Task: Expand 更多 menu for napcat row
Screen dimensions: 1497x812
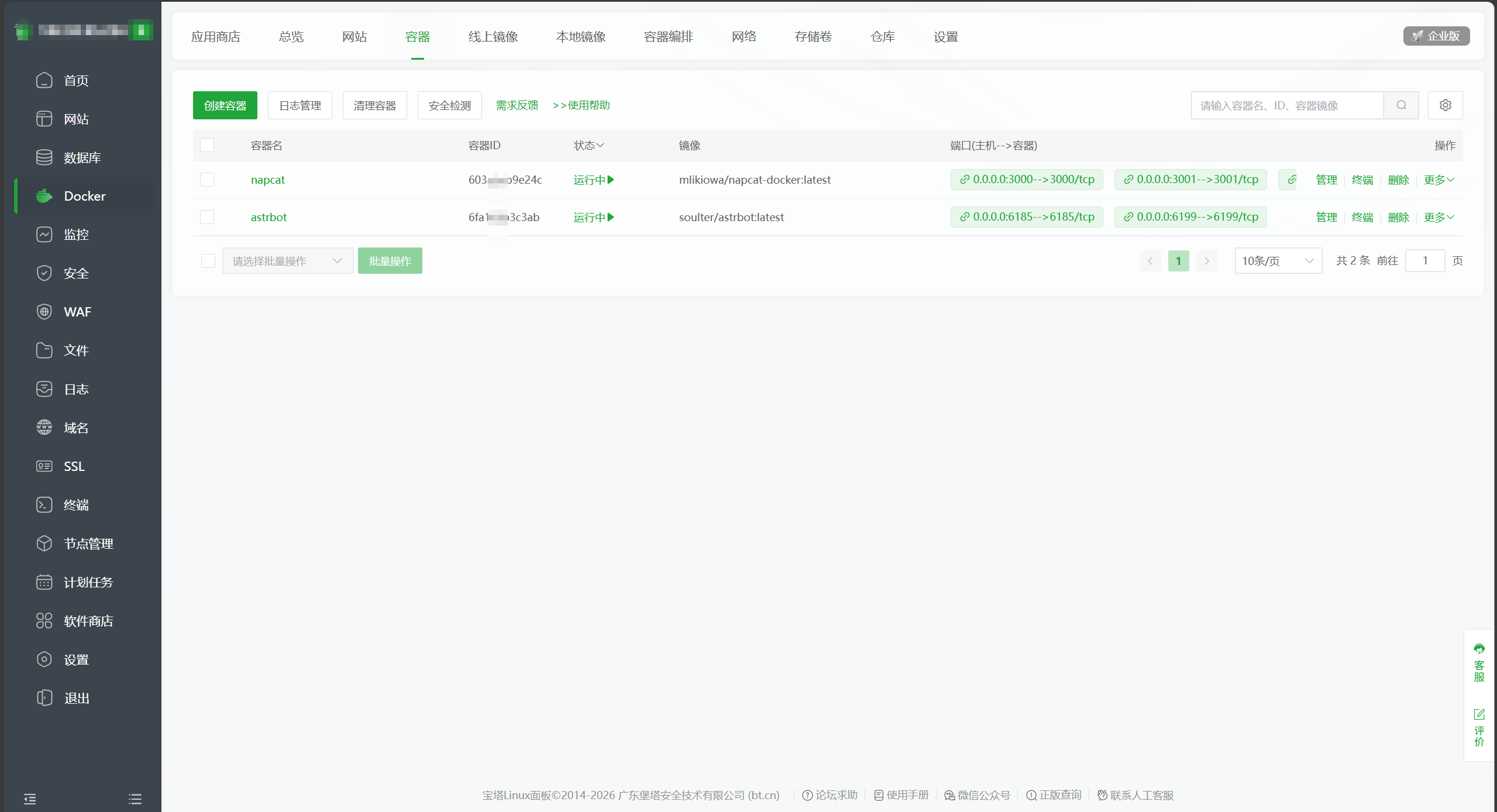Action: click(x=1439, y=180)
